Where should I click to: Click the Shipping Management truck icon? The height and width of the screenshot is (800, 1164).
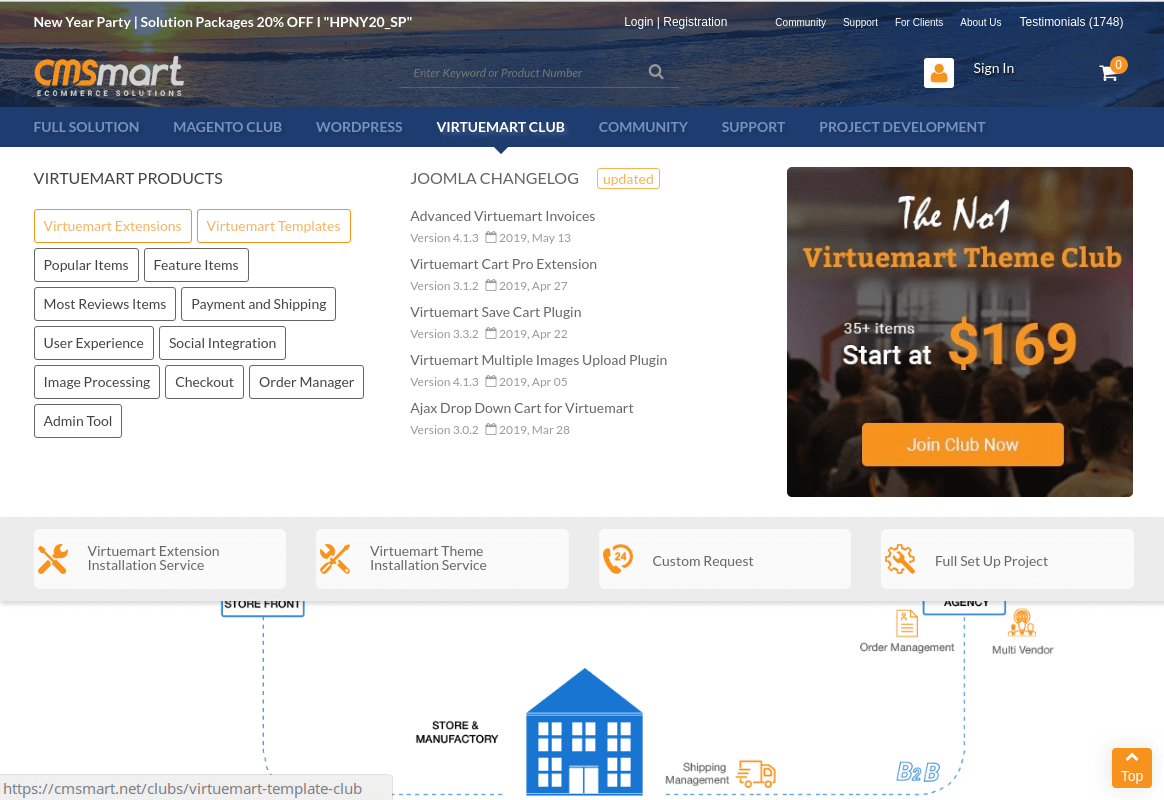[756, 773]
